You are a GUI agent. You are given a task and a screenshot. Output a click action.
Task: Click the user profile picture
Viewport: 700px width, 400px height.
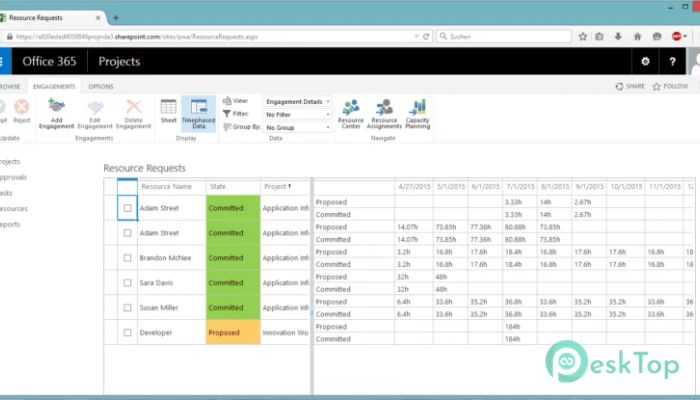coord(694,61)
